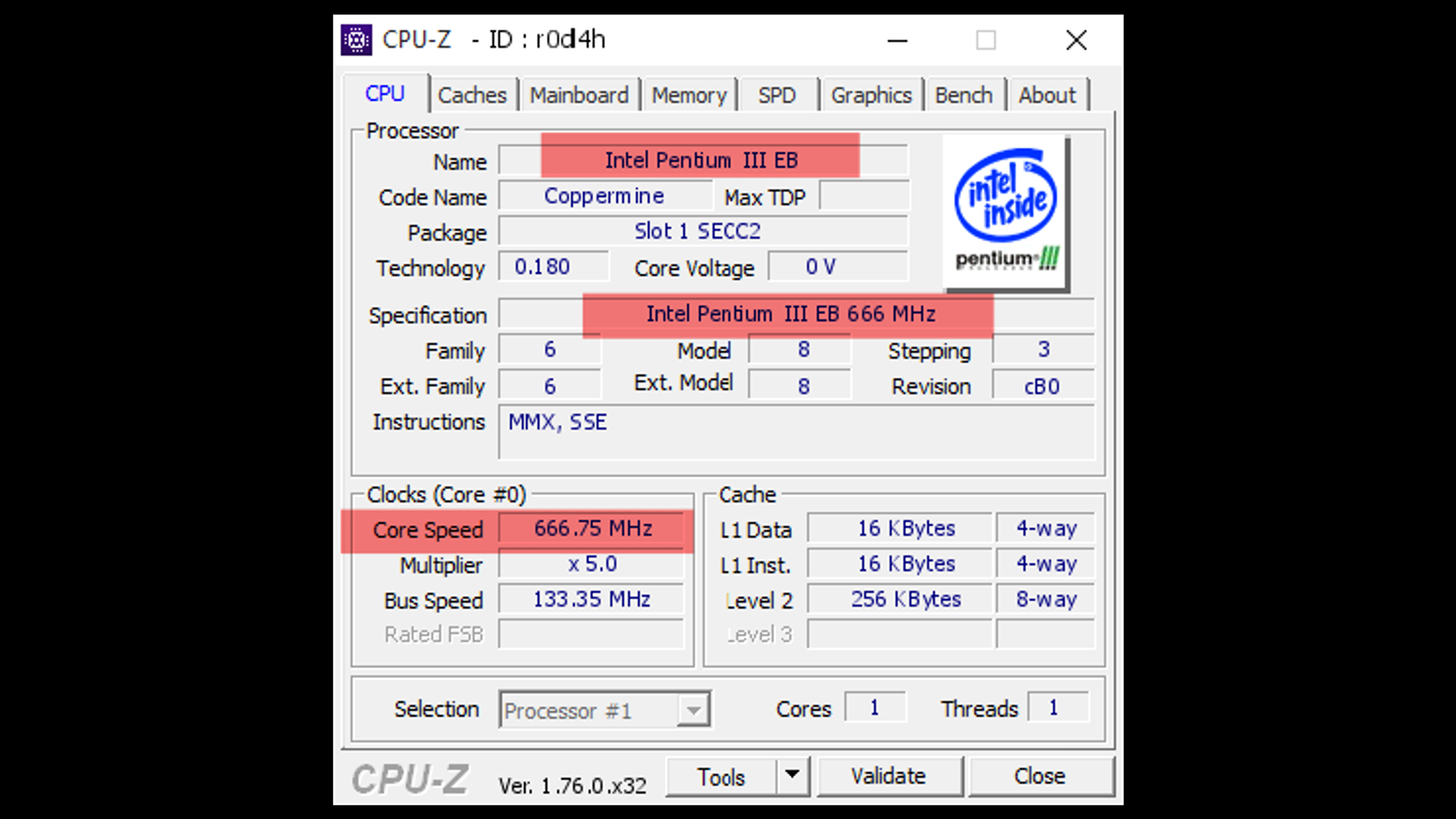Click the Validate button
The height and width of the screenshot is (819, 1456).
click(889, 777)
